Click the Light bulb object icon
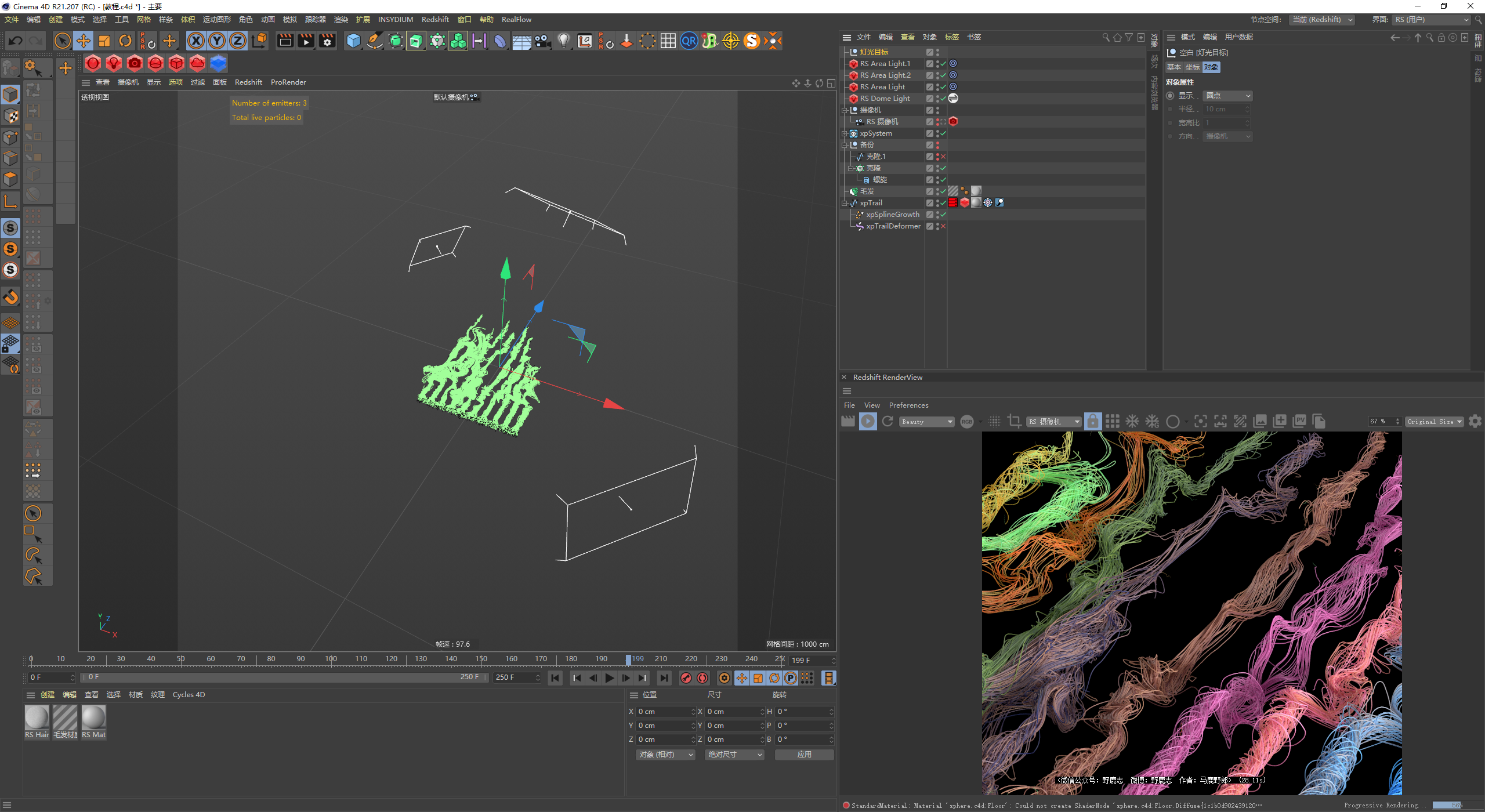This screenshot has width=1485, height=812. [x=563, y=41]
